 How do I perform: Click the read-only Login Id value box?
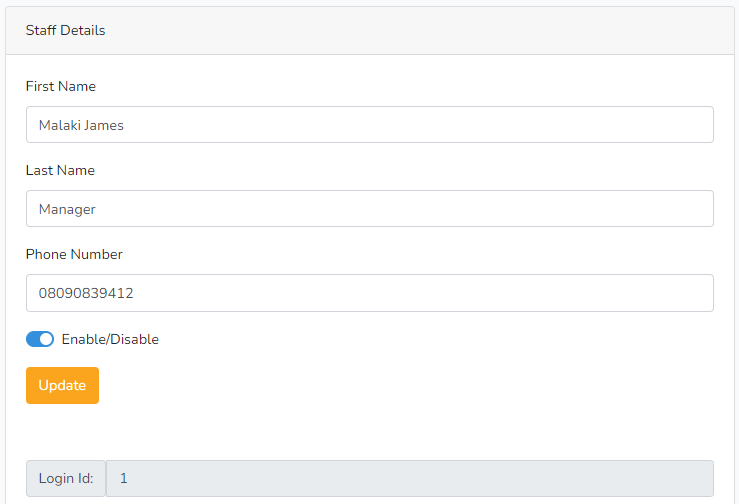tap(409, 478)
